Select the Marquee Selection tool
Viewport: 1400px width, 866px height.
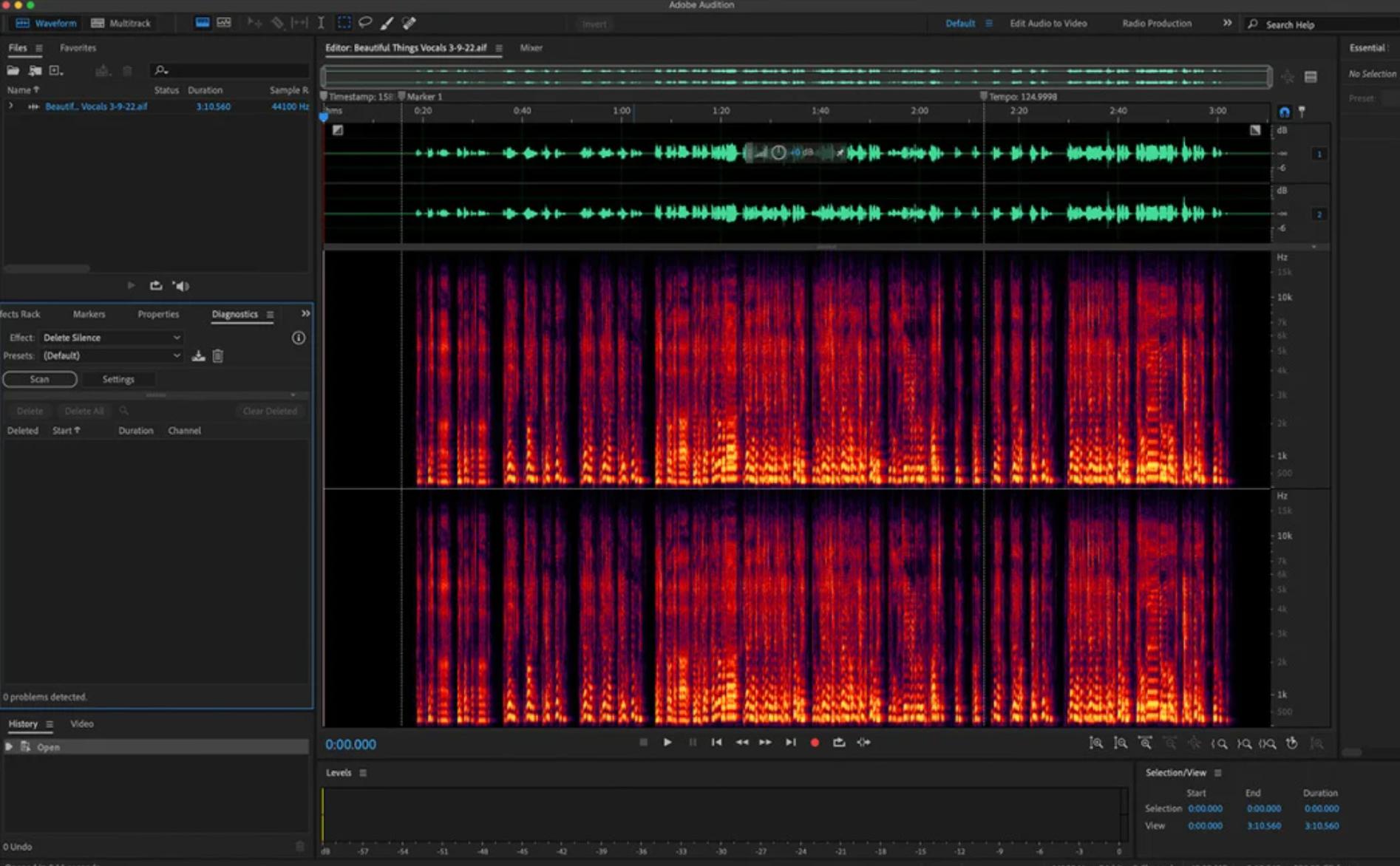tap(344, 23)
